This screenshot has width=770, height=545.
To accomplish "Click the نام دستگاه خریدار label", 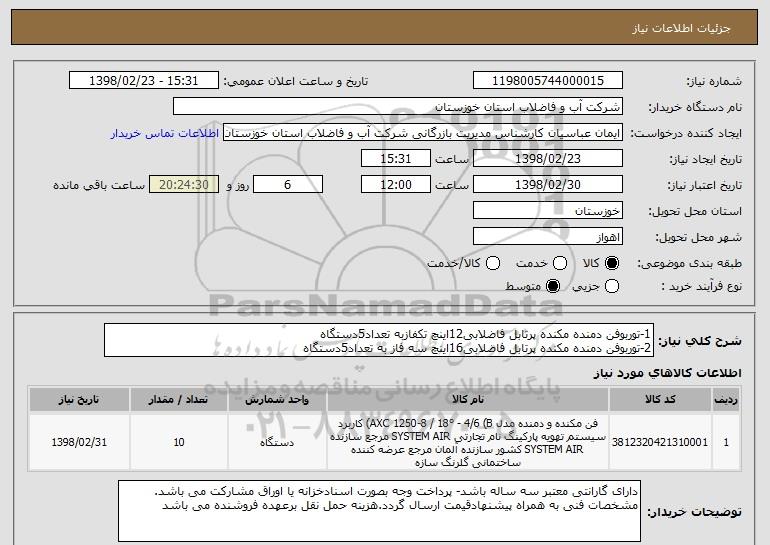I will click(x=696, y=107).
